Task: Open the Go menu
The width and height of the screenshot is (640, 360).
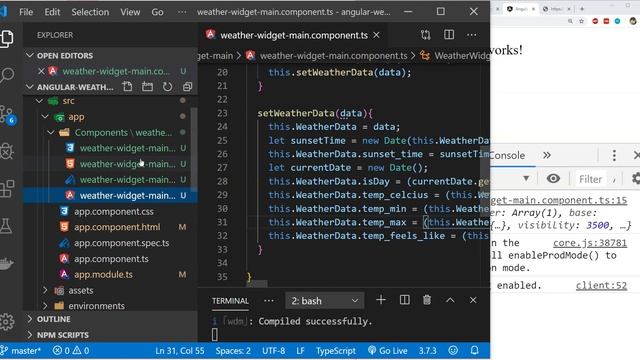Action: tap(158, 12)
